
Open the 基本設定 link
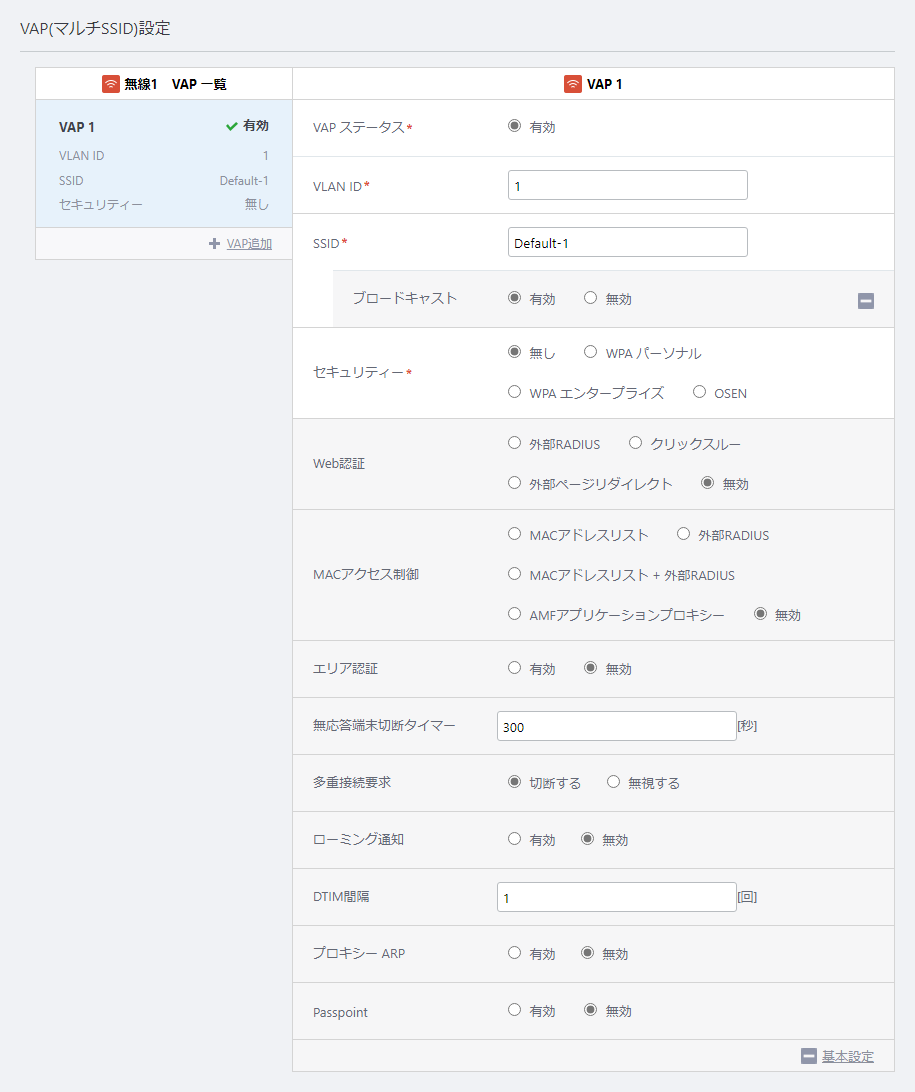[847, 1056]
